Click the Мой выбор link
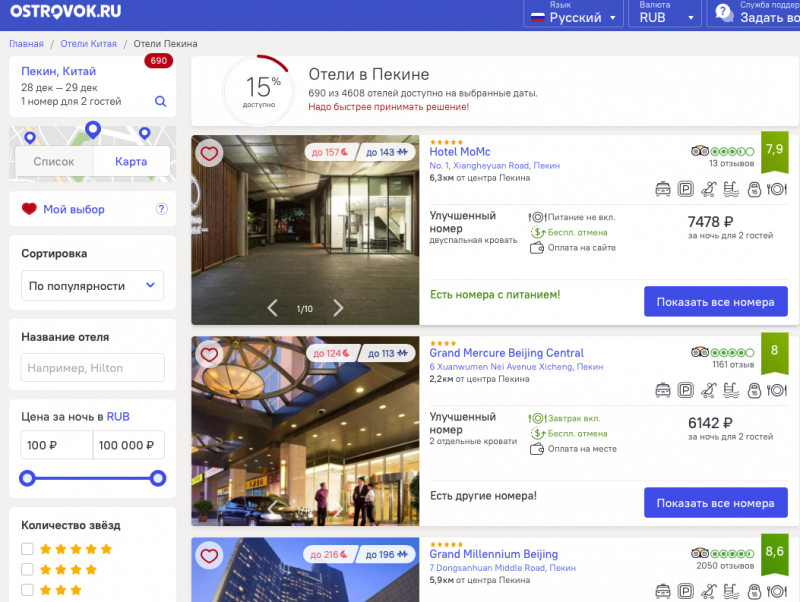 click(74, 209)
